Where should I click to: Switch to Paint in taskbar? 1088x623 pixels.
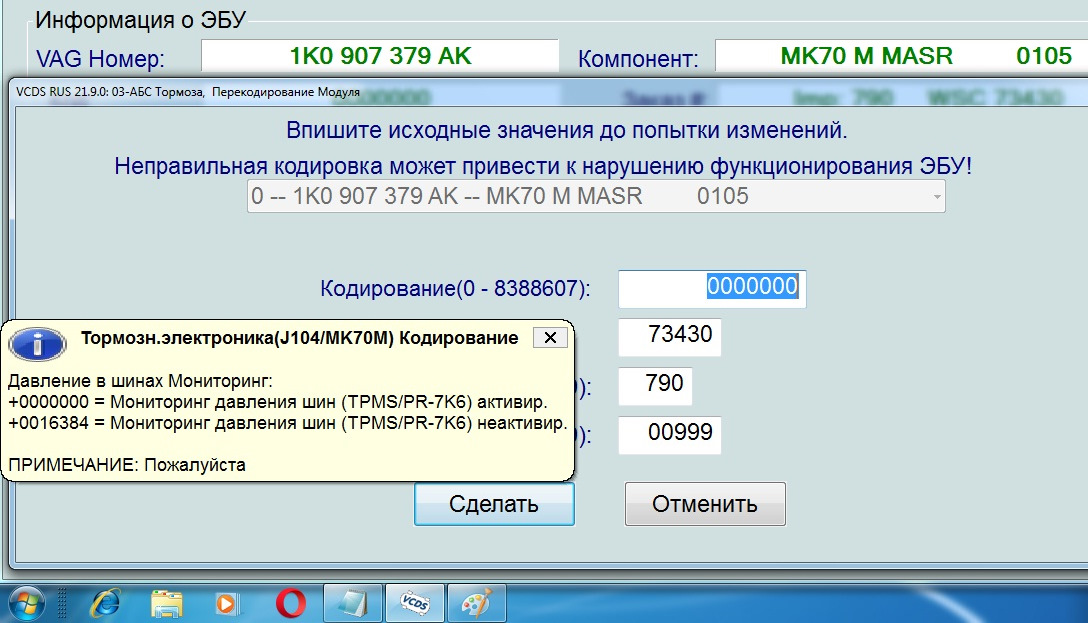477,603
